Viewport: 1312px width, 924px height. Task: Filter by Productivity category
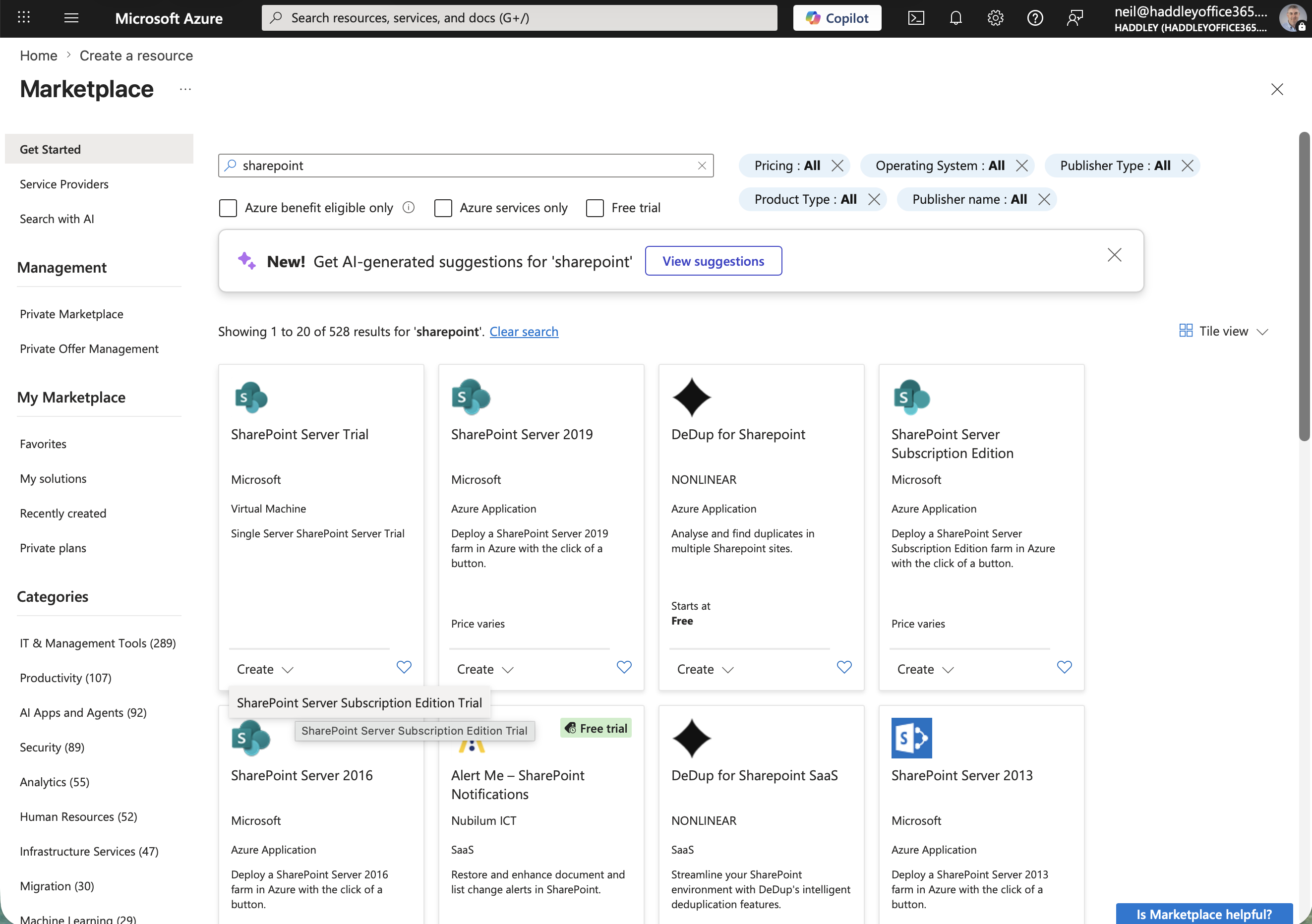point(66,678)
